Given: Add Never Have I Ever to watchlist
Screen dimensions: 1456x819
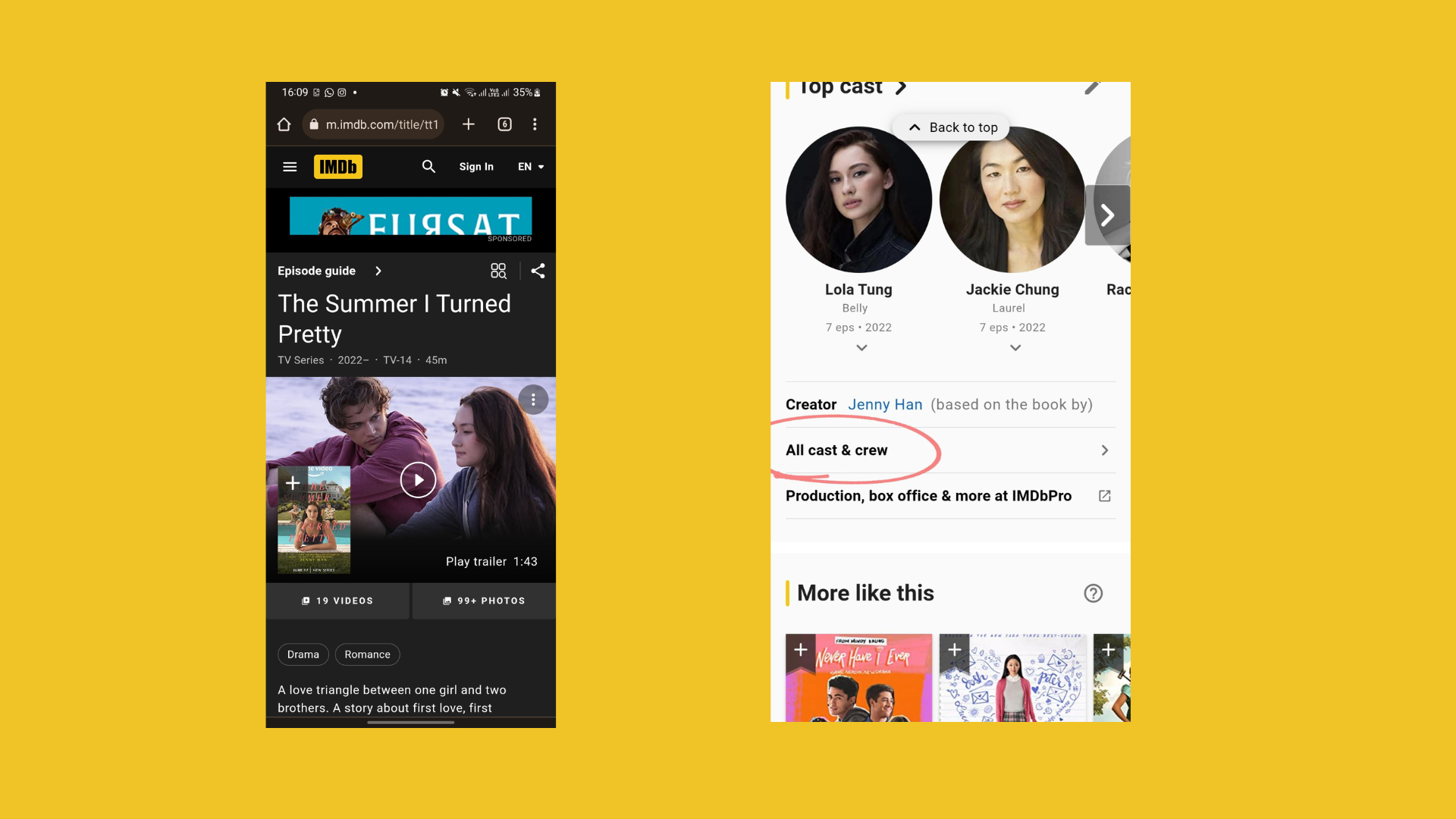Looking at the screenshot, I should click(x=801, y=650).
